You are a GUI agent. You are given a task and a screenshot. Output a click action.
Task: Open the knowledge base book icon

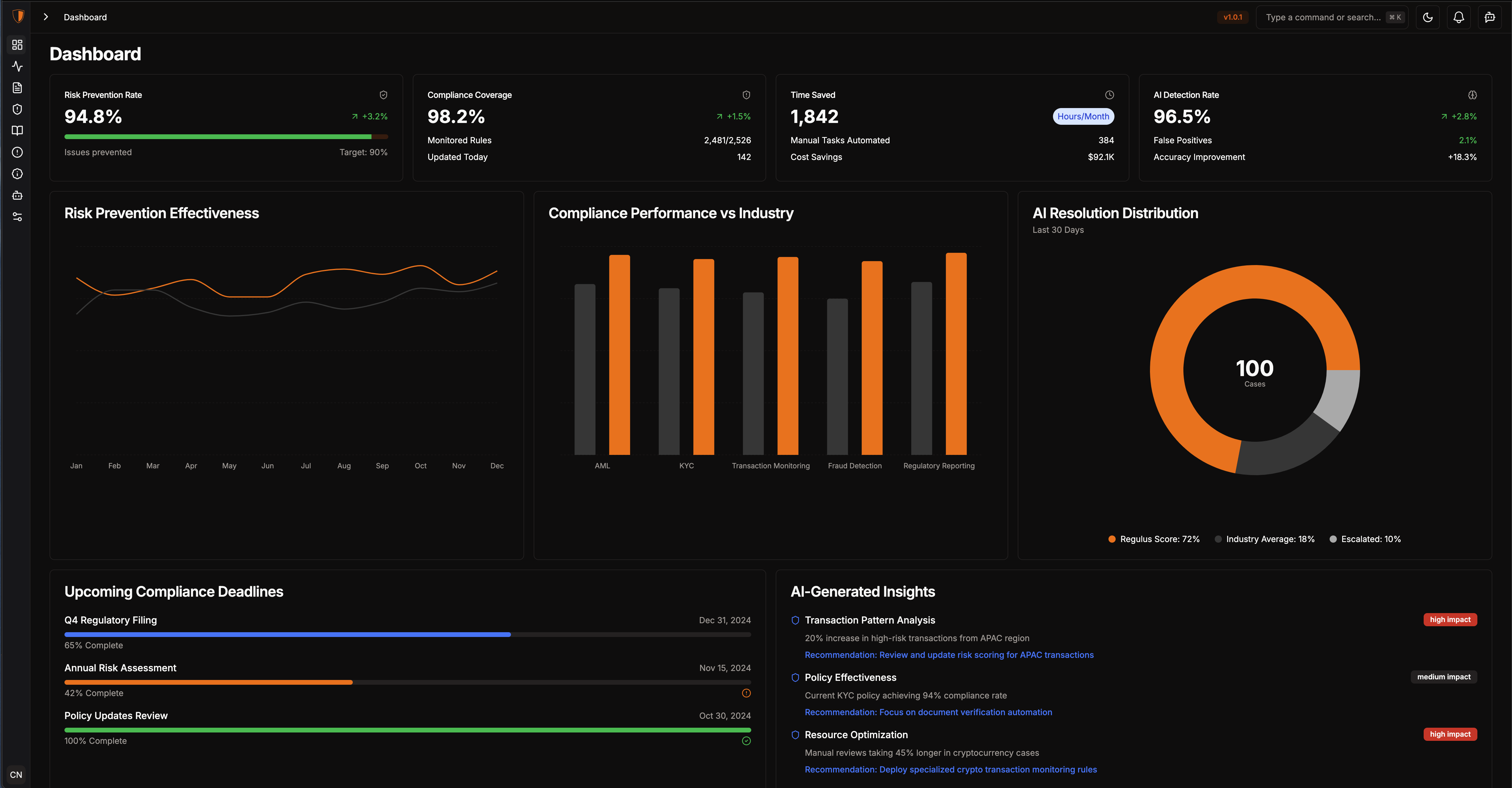pyautogui.click(x=17, y=131)
